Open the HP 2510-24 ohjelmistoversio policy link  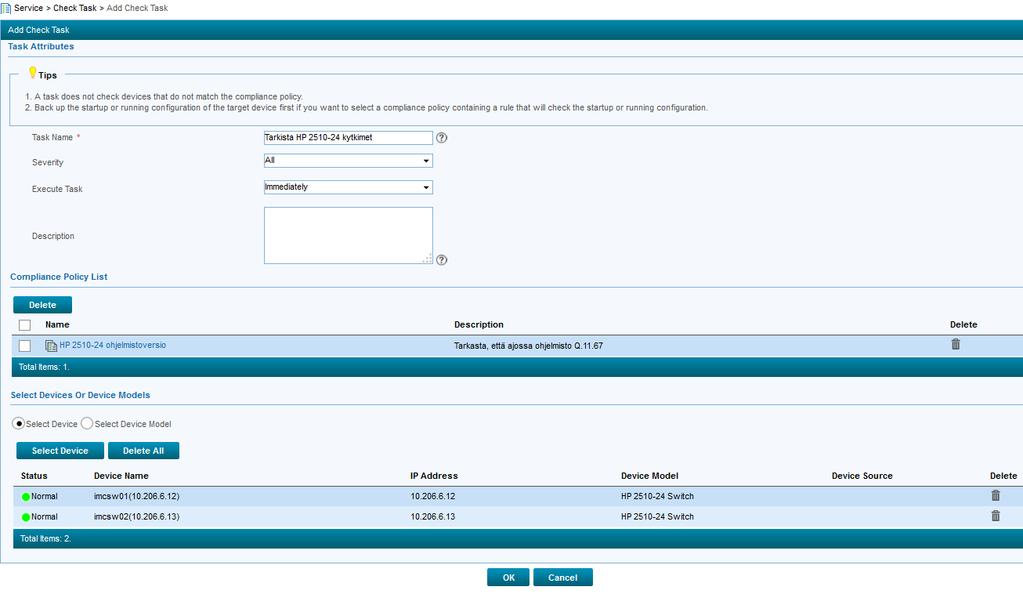112,345
